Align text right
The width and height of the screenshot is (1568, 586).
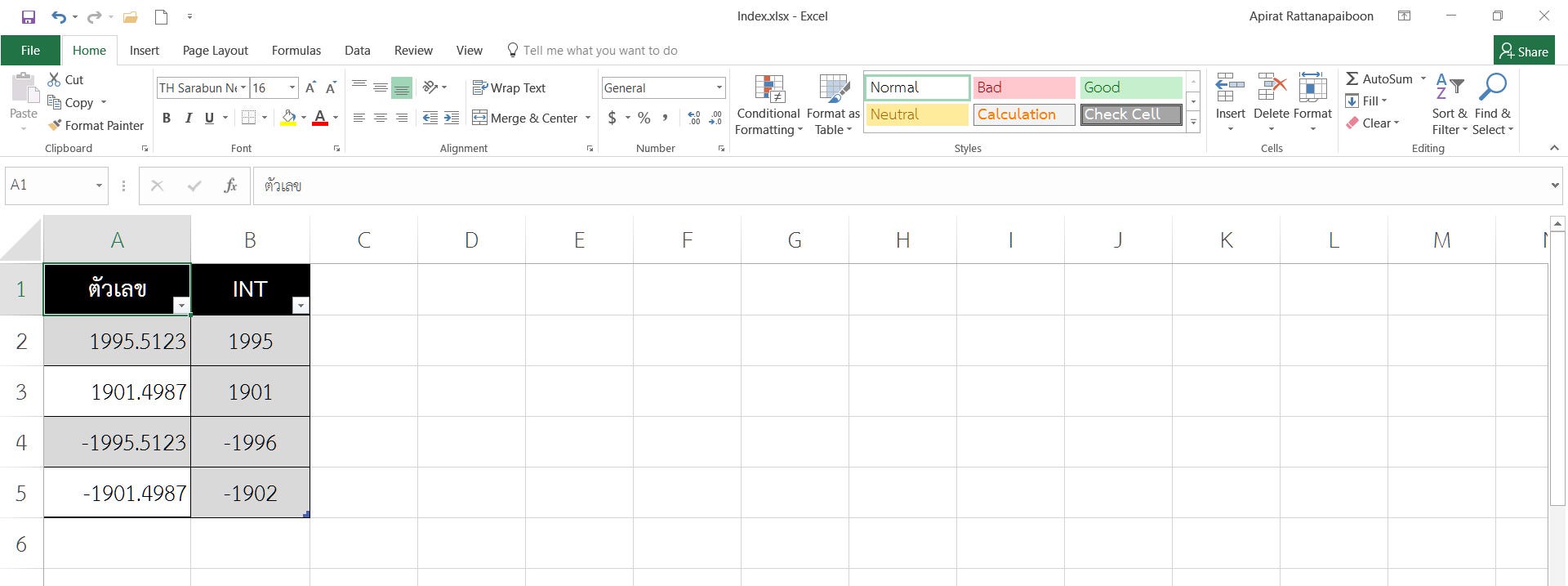coord(402,118)
